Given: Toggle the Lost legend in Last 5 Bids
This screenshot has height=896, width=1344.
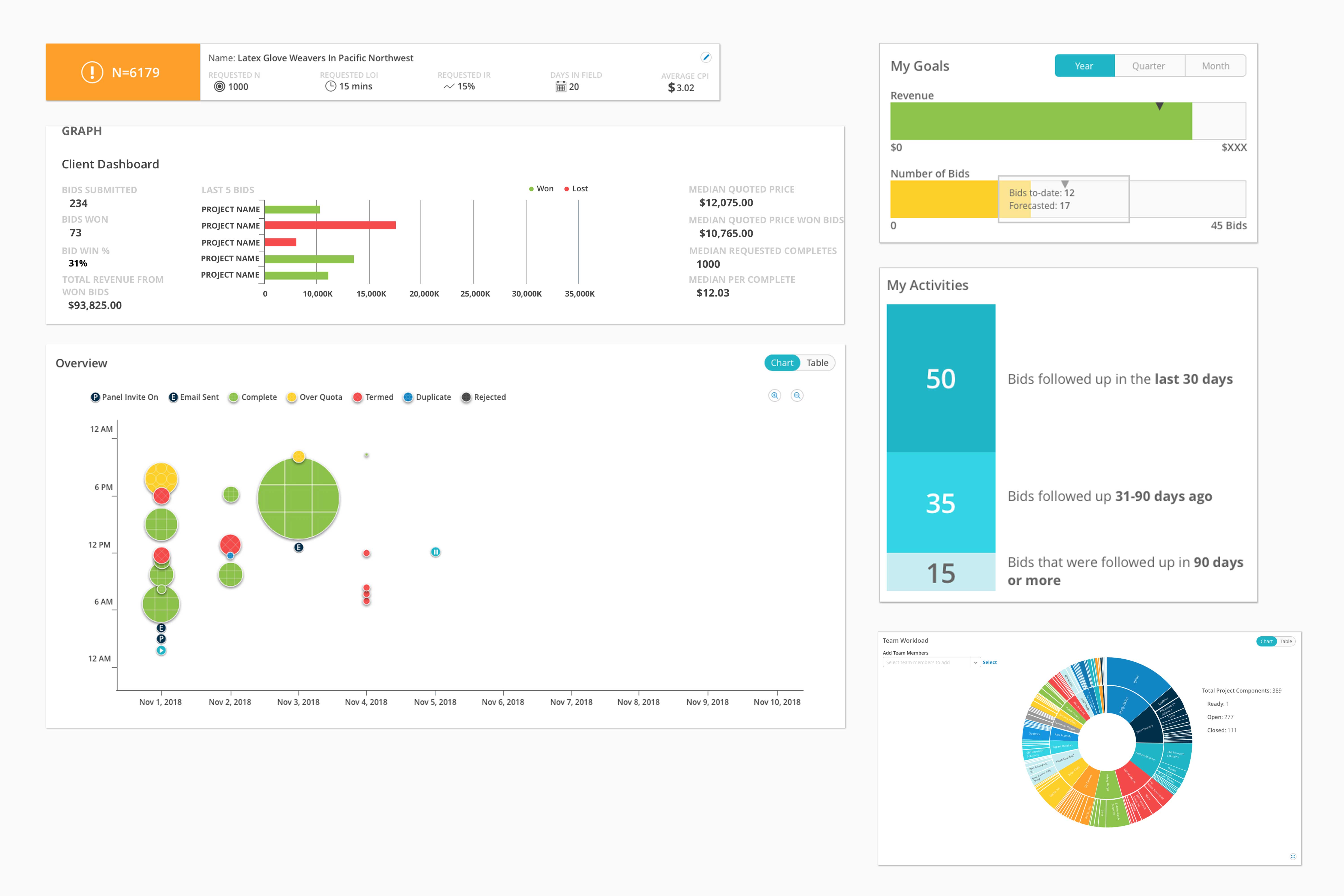Looking at the screenshot, I should point(576,189).
